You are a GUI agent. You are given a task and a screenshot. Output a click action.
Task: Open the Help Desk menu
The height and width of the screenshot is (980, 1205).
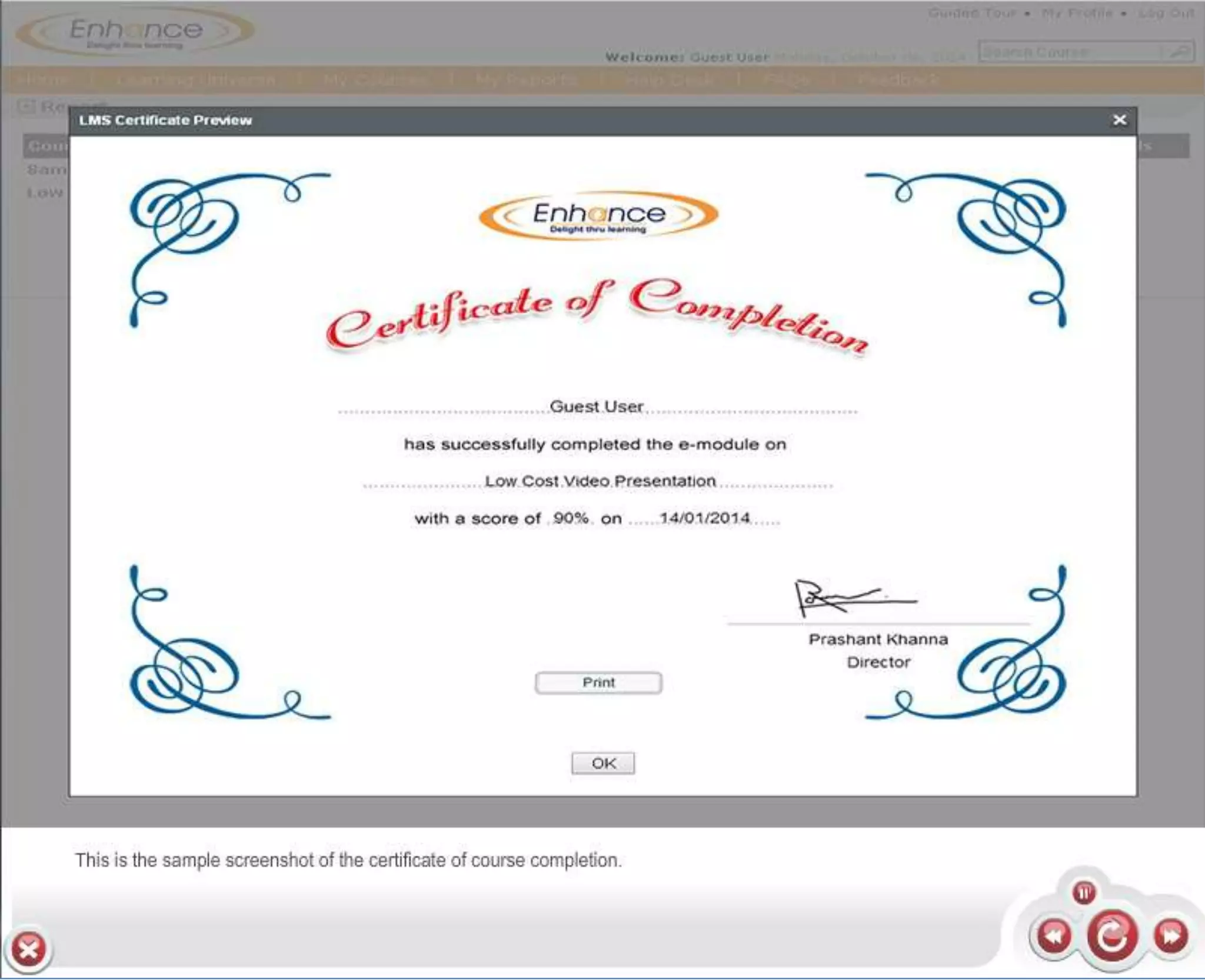(669, 80)
